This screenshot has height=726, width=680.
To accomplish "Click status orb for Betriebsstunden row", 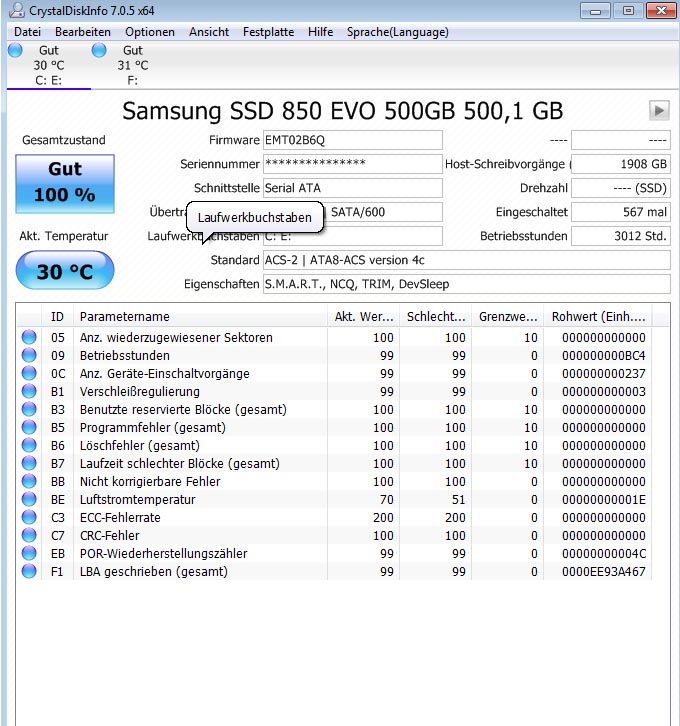I will pos(29,355).
